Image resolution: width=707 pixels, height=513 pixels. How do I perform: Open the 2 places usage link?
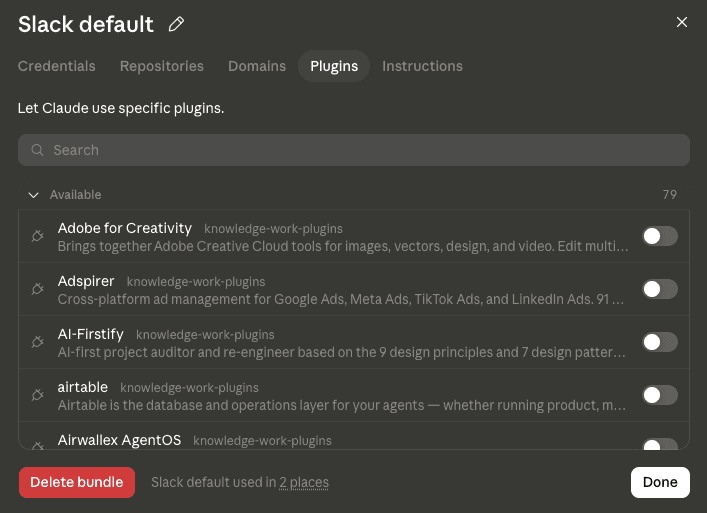click(x=304, y=482)
